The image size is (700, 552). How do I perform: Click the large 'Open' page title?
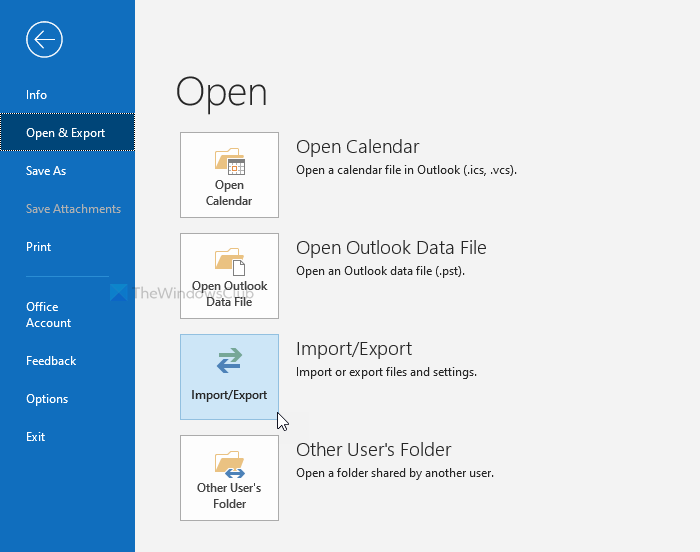click(x=221, y=94)
